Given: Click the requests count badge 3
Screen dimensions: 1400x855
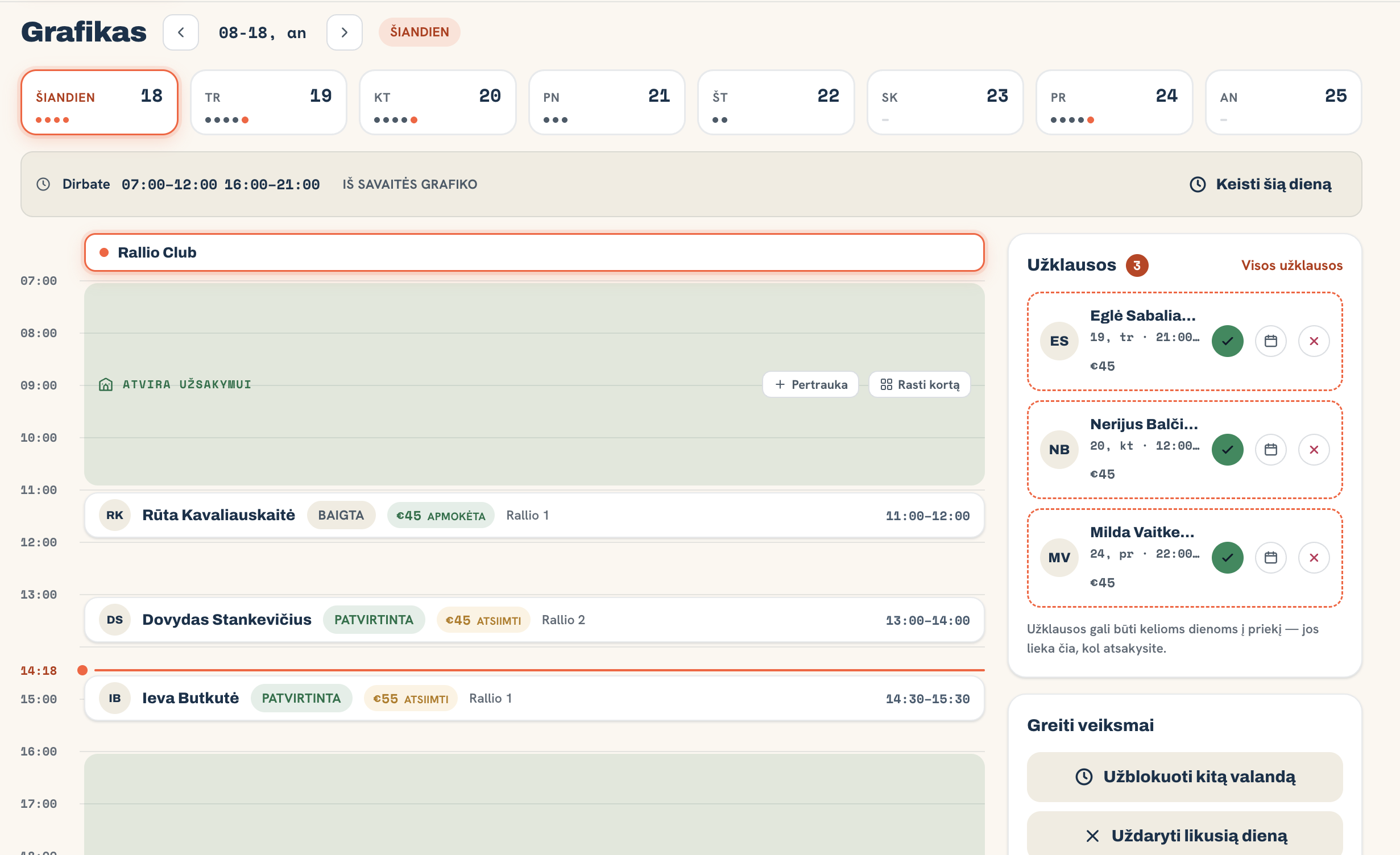Looking at the screenshot, I should pos(1137,265).
